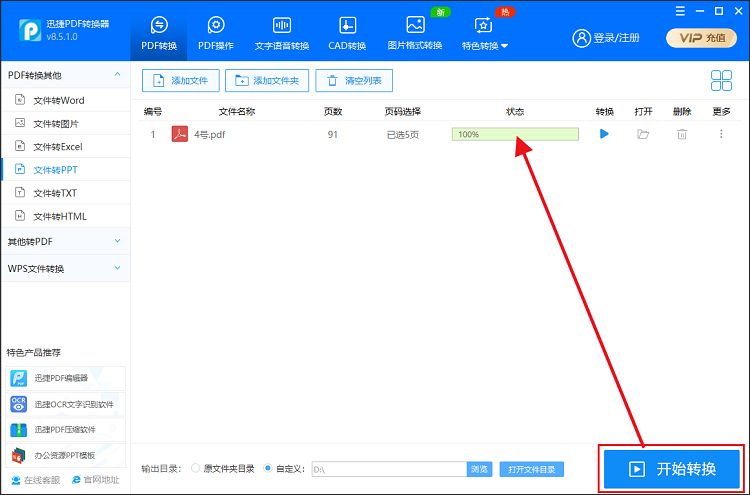750x495 pixels.
Task: Click the output path field D:\
Action: [x=389, y=469]
